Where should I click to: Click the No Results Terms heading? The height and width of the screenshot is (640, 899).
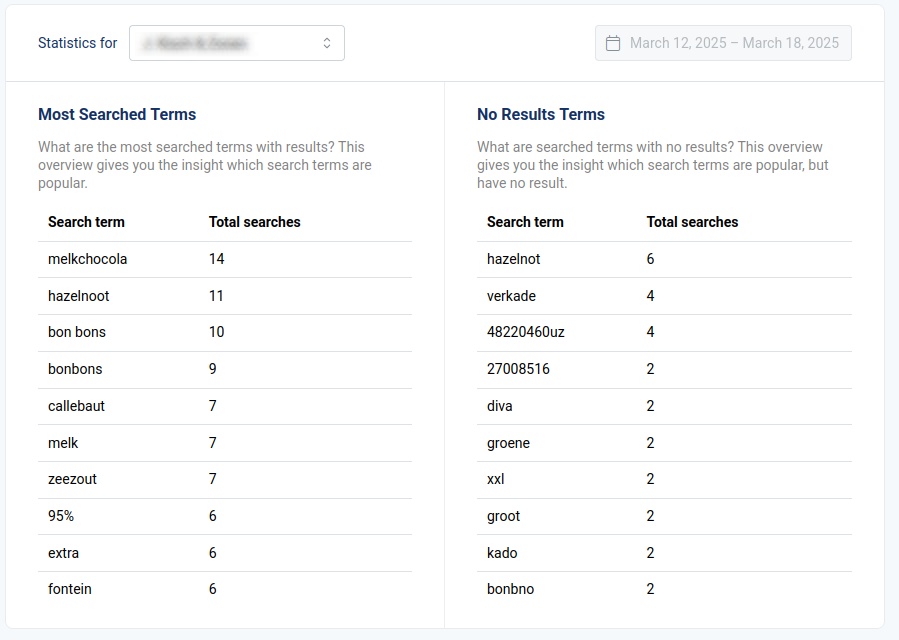click(x=541, y=114)
